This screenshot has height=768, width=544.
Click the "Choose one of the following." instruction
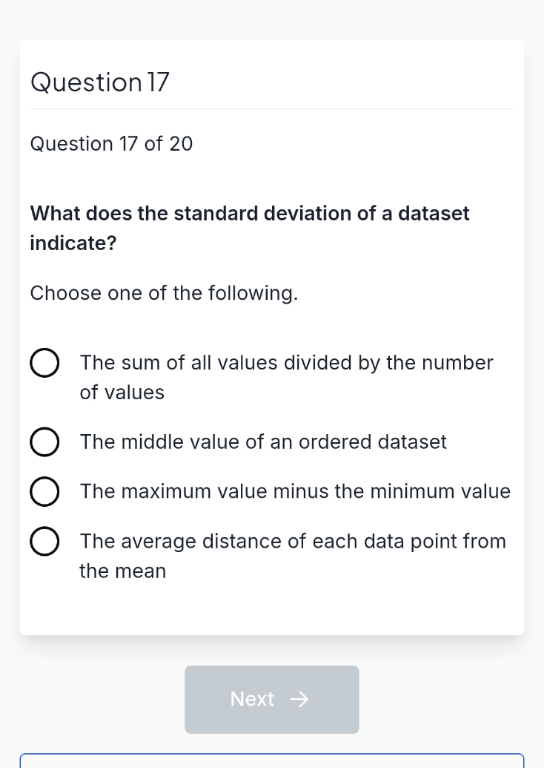tap(164, 293)
